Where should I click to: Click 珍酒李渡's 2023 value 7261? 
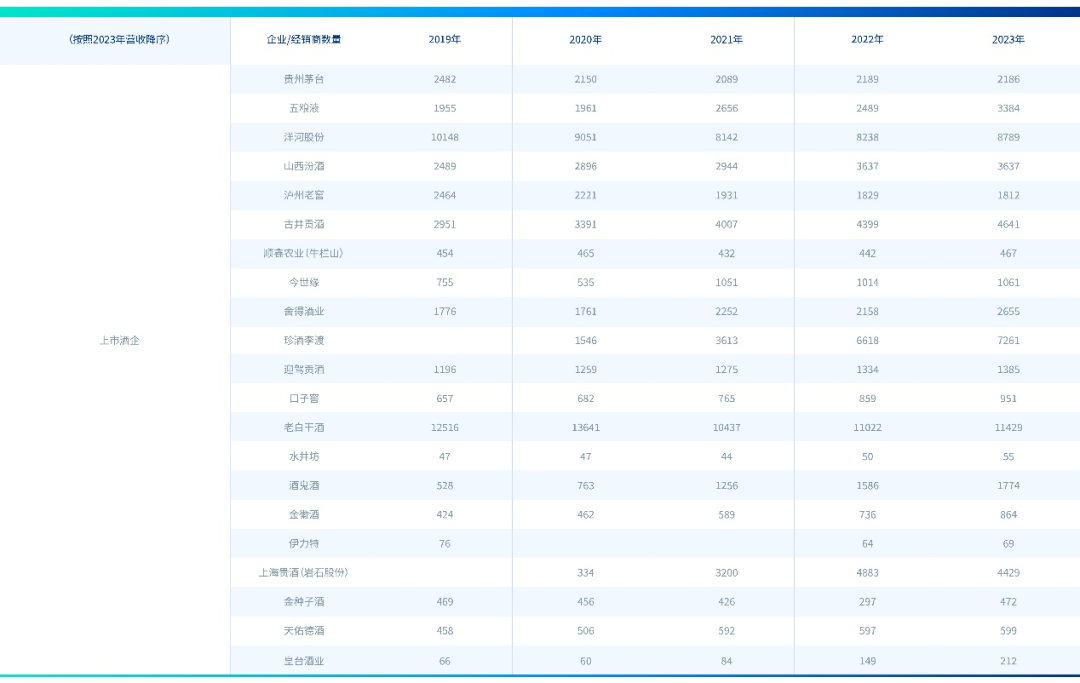tap(1008, 340)
